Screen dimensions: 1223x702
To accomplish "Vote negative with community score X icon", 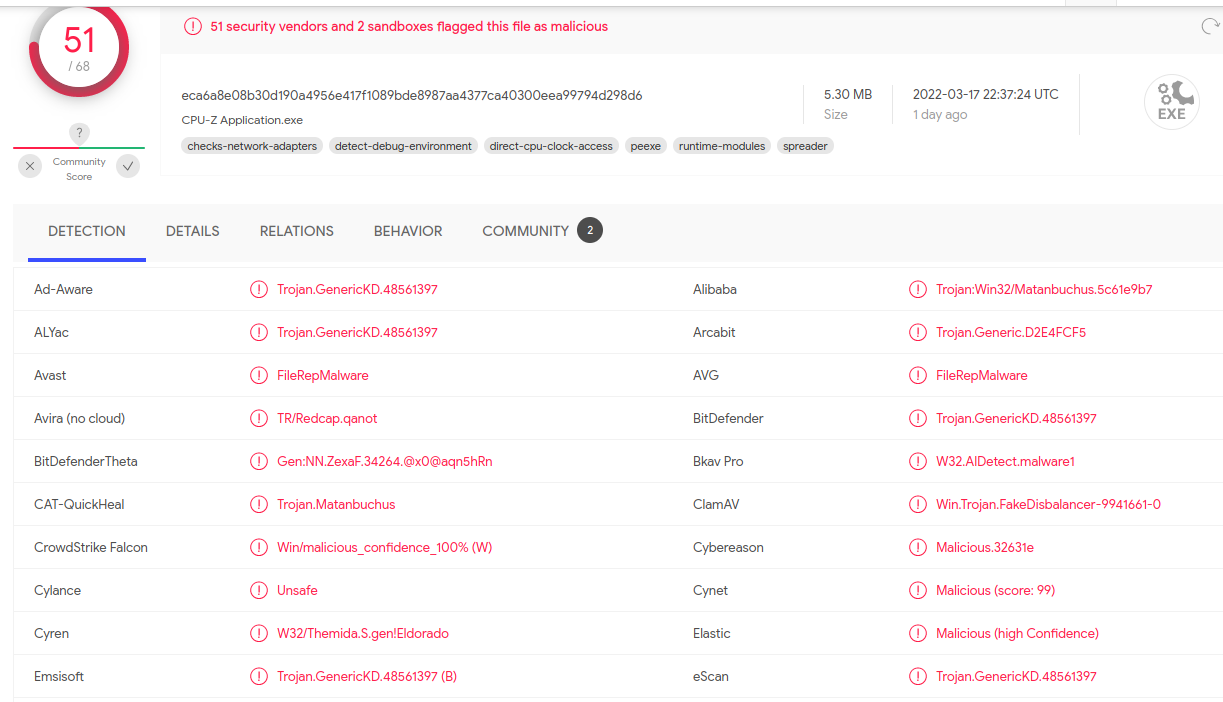I will pyautogui.click(x=30, y=167).
